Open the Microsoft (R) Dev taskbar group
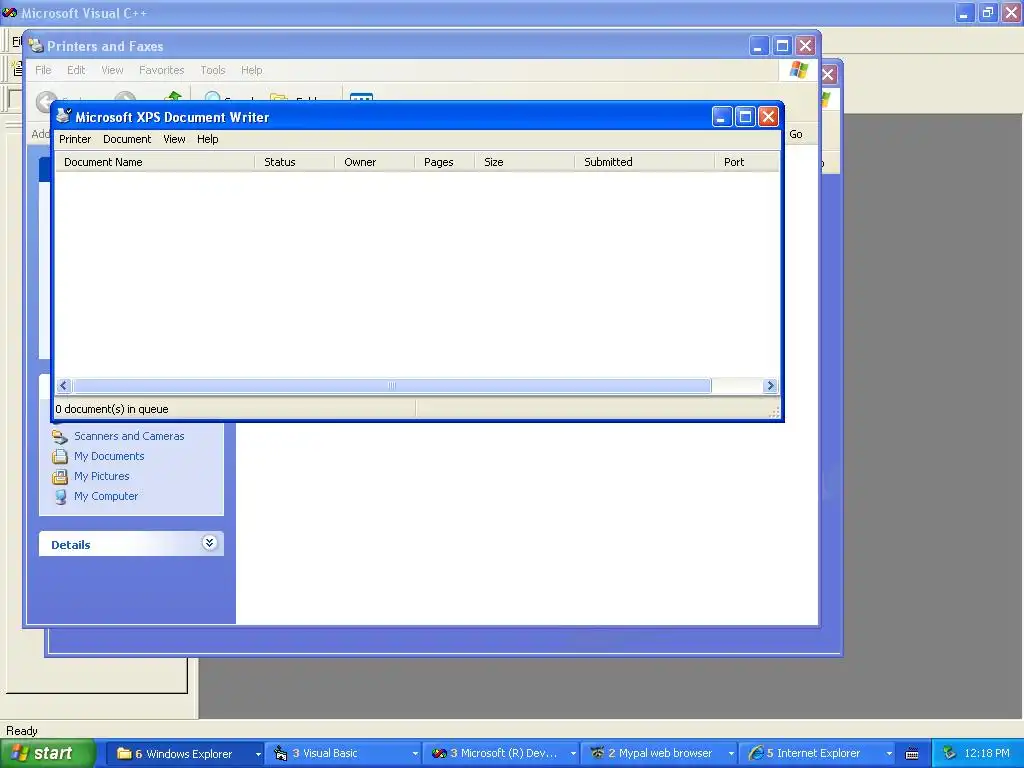 click(502, 754)
